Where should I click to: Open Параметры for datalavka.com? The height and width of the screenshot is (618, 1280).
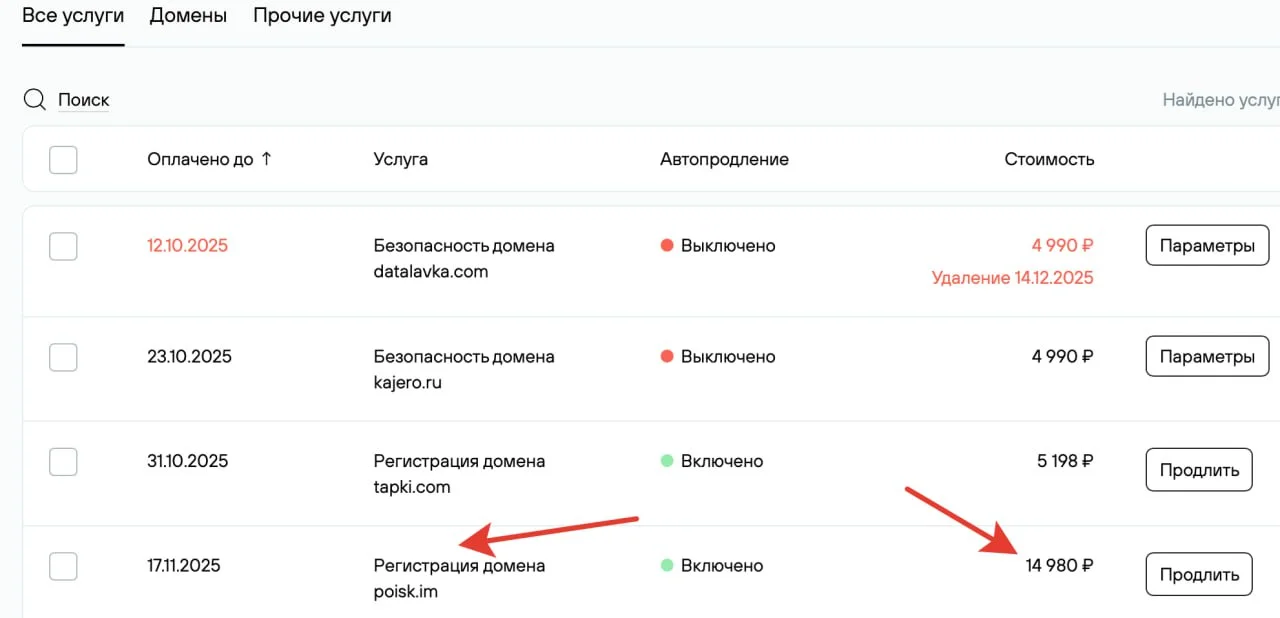point(1207,246)
